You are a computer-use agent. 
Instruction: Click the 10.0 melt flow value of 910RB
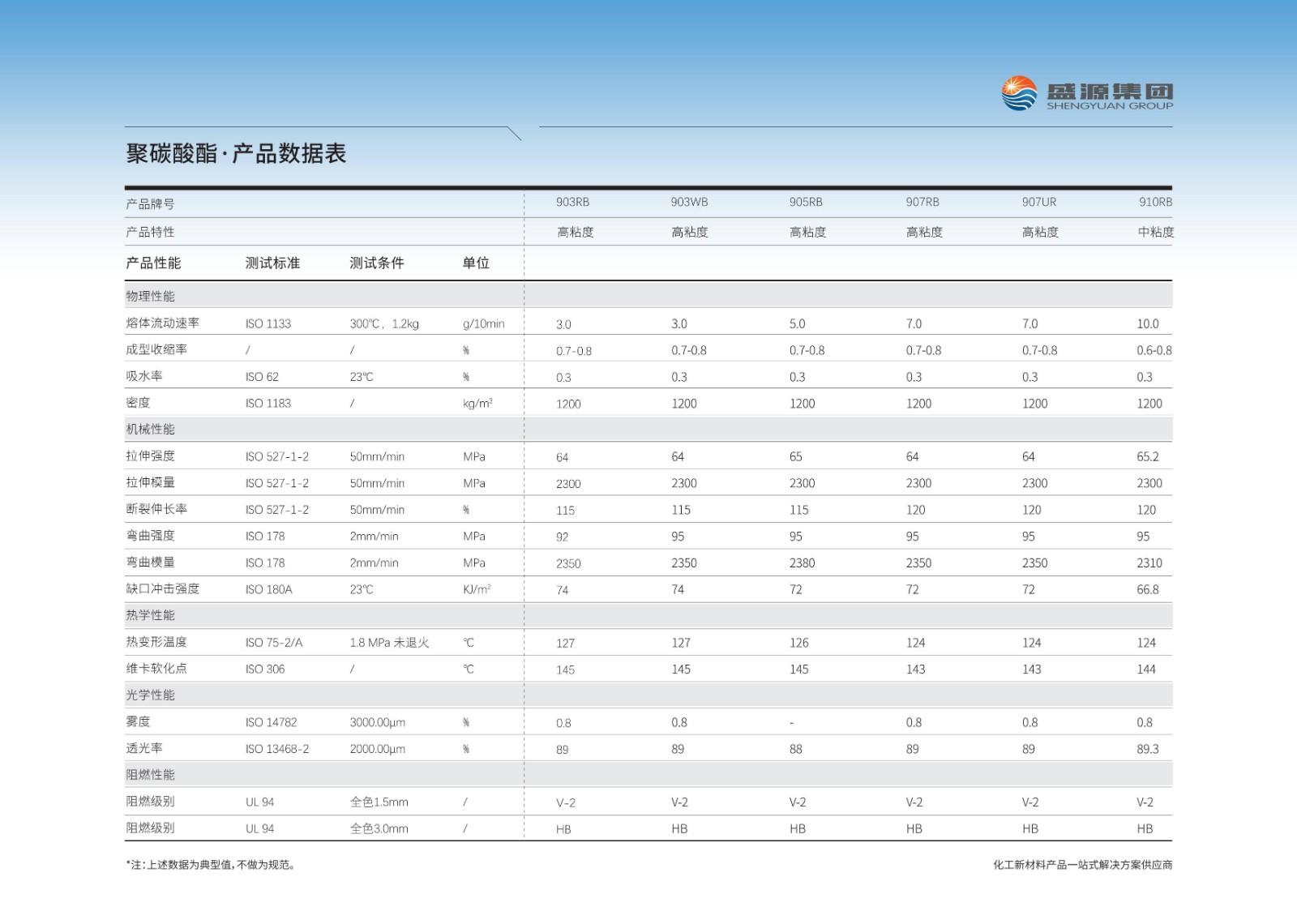tap(1149, 321)
